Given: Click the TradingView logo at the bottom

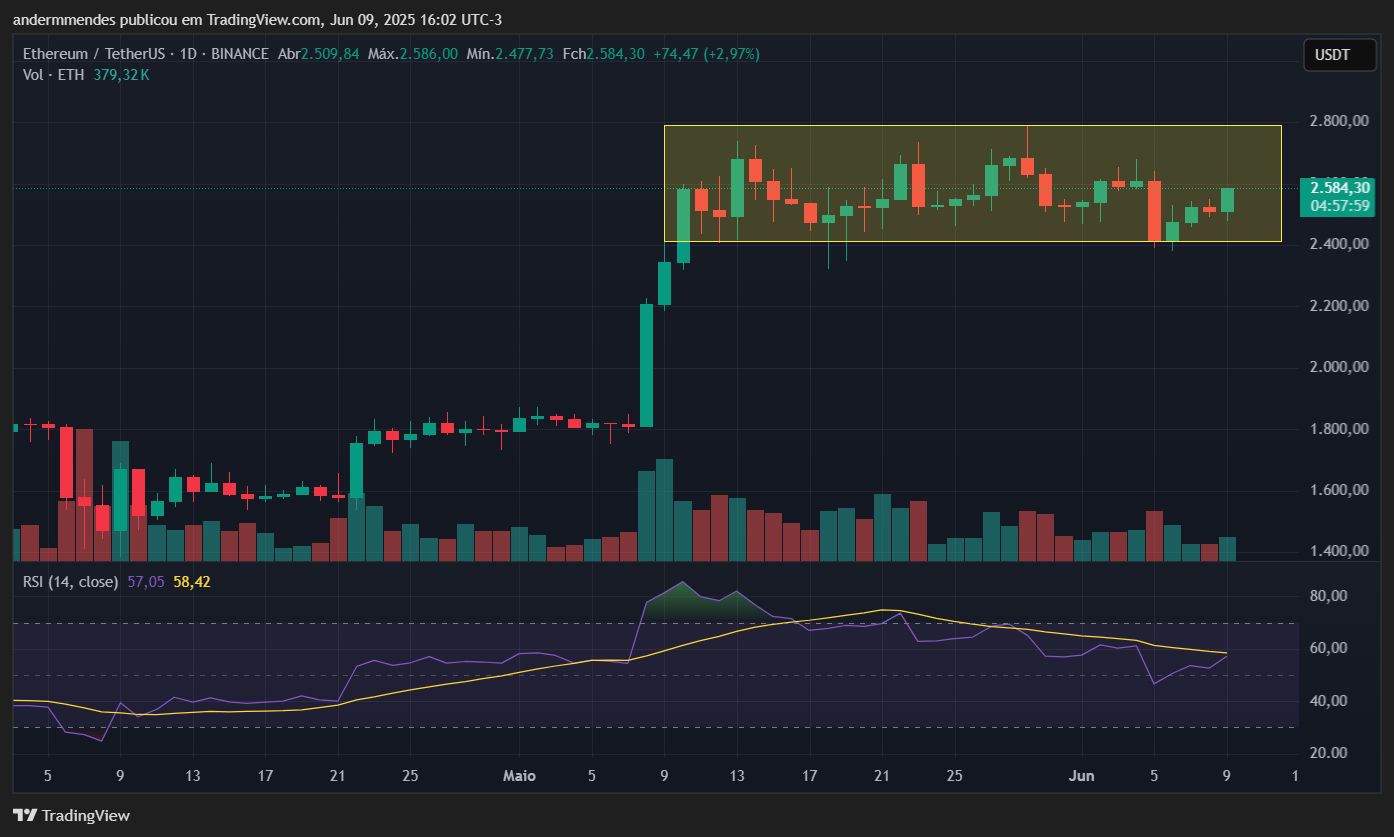Looking at the screenshot, I should pyautogui.click(x=71, y=815).
